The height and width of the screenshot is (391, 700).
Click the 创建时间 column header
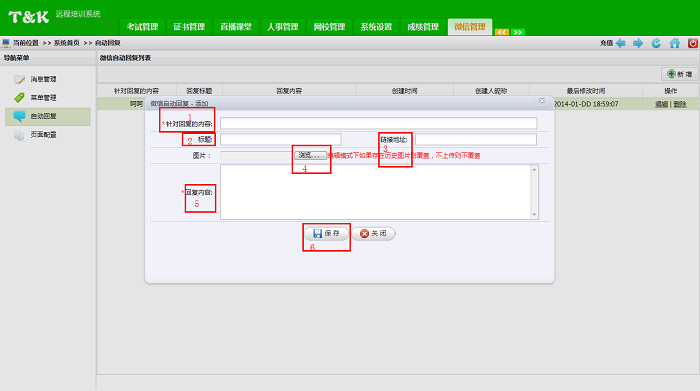404,91
